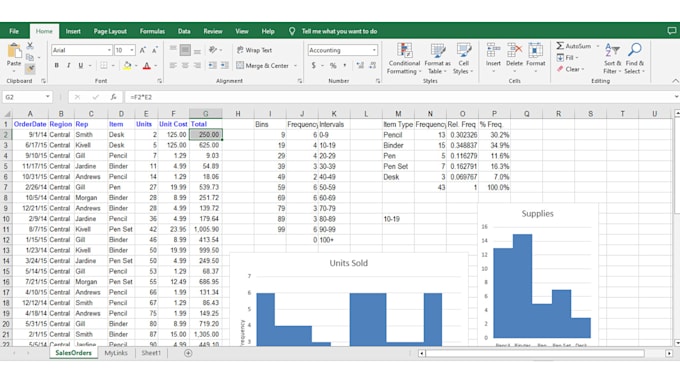The image size is (680, 383).
Task: Toggle Middle Align vertical alignment
Action: (185, 50)
